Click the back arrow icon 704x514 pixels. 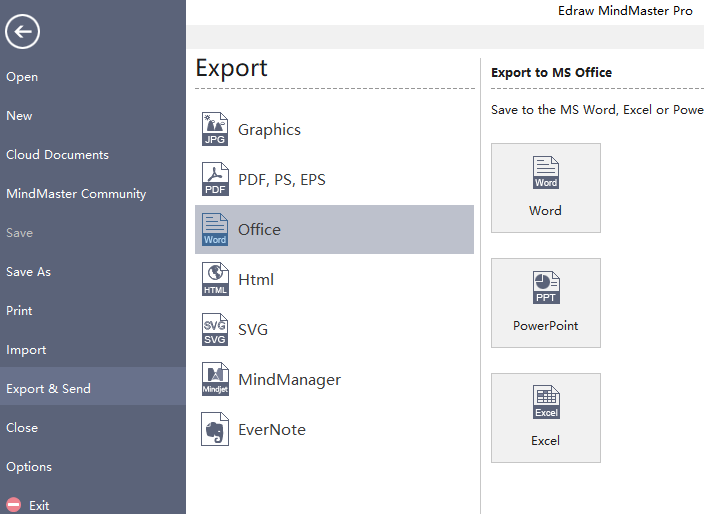(22, 32)
